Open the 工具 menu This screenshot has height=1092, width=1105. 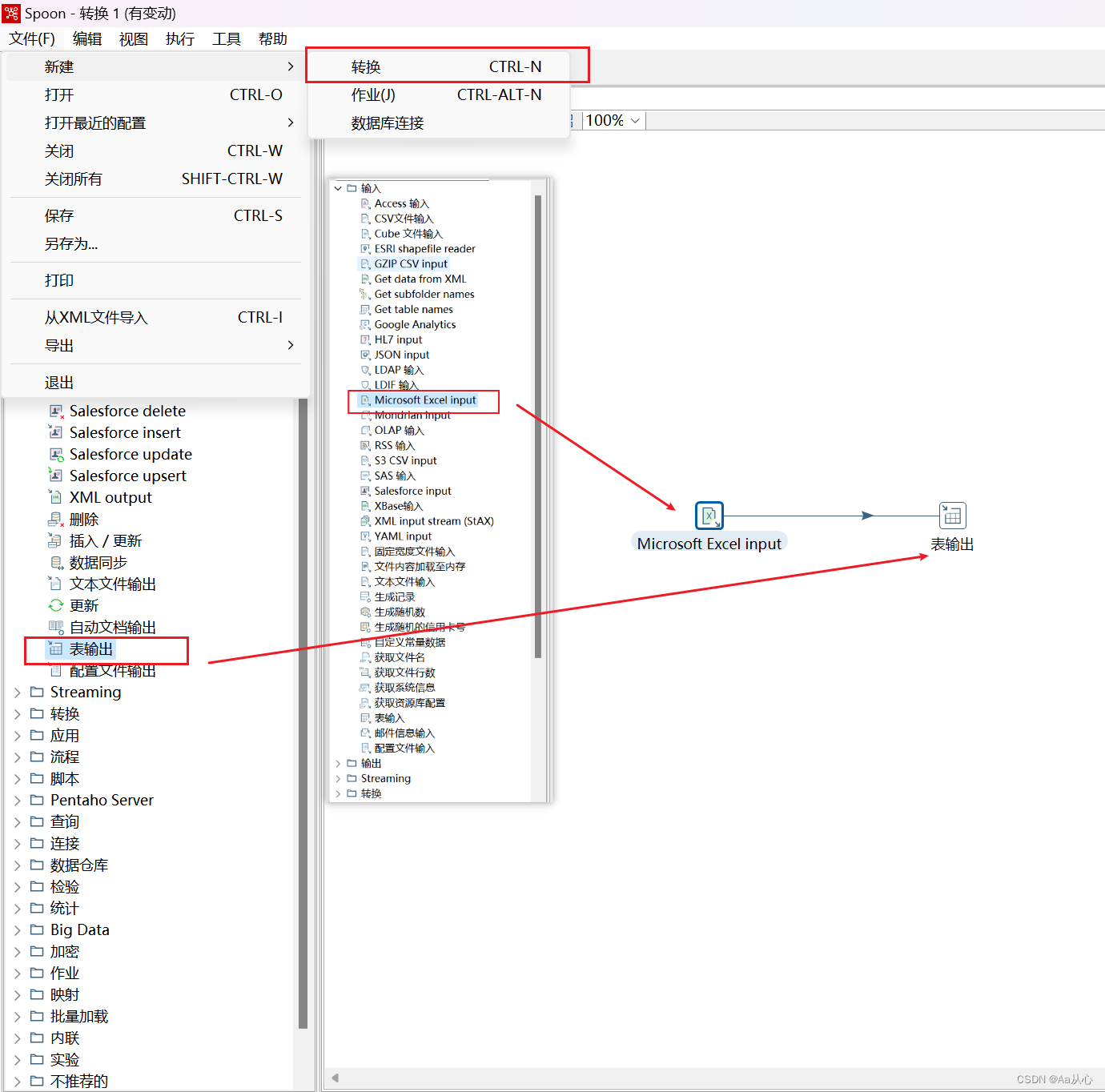click(227, 38)
